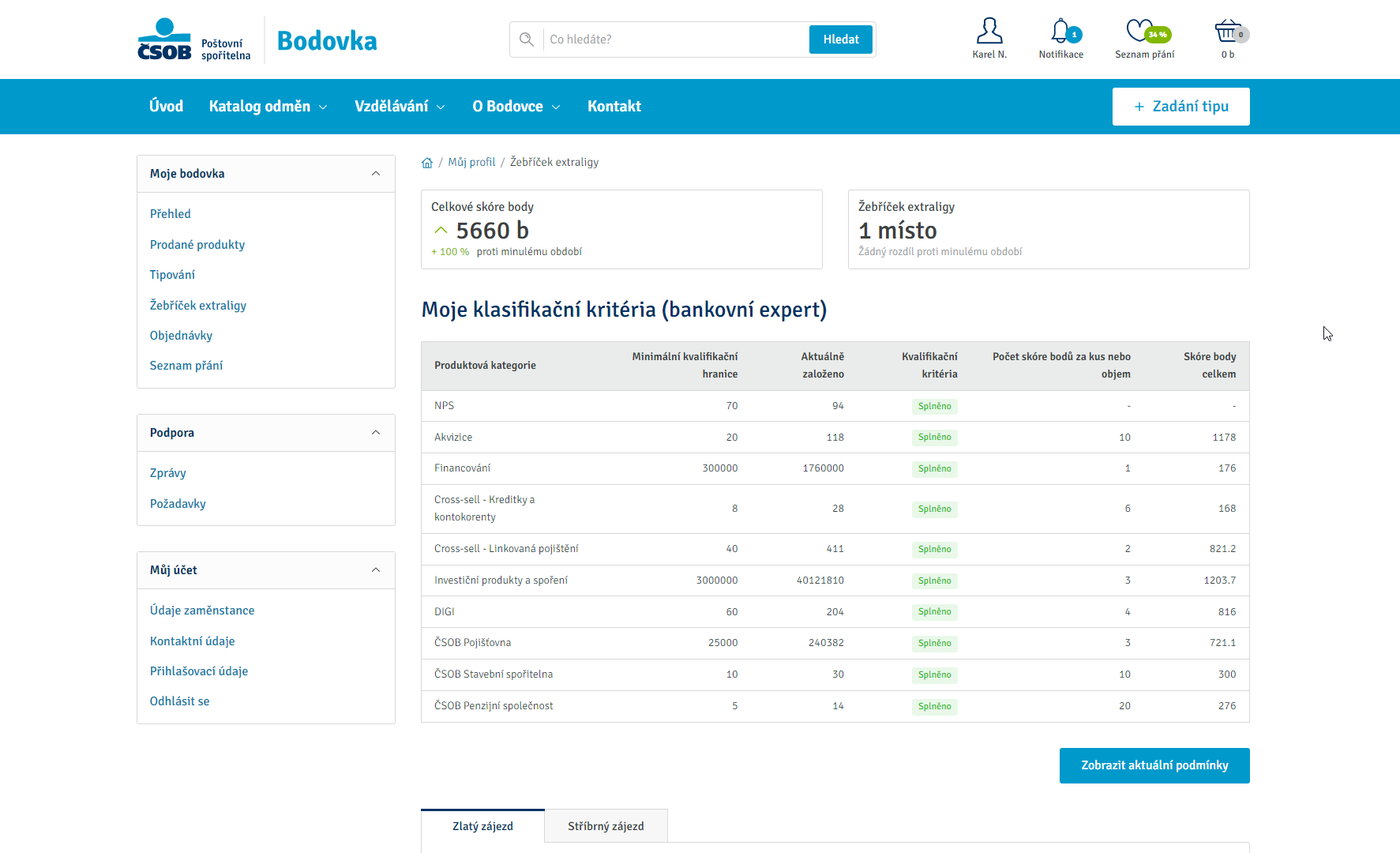1400x853 pixels.
Task: Expand the Katalog odměn dropdown menu
Action: point(268,107)
